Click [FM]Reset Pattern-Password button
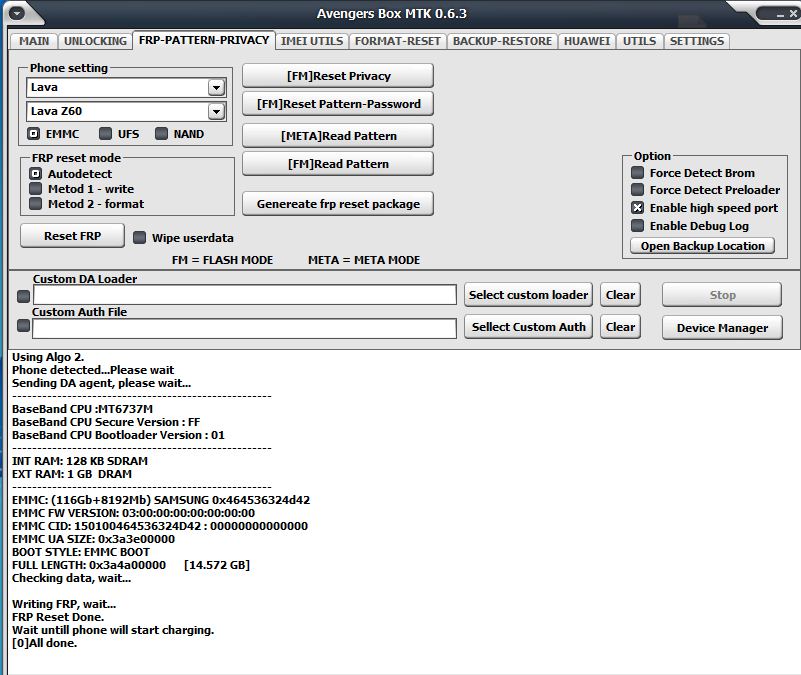The height and width of the screenshot is (675, 801). click(x=338, y=104)
